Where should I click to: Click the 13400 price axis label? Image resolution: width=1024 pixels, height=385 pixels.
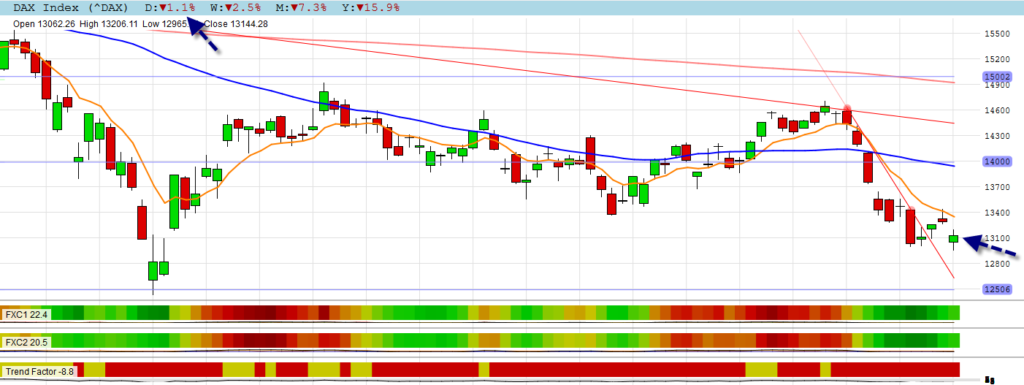997,213
